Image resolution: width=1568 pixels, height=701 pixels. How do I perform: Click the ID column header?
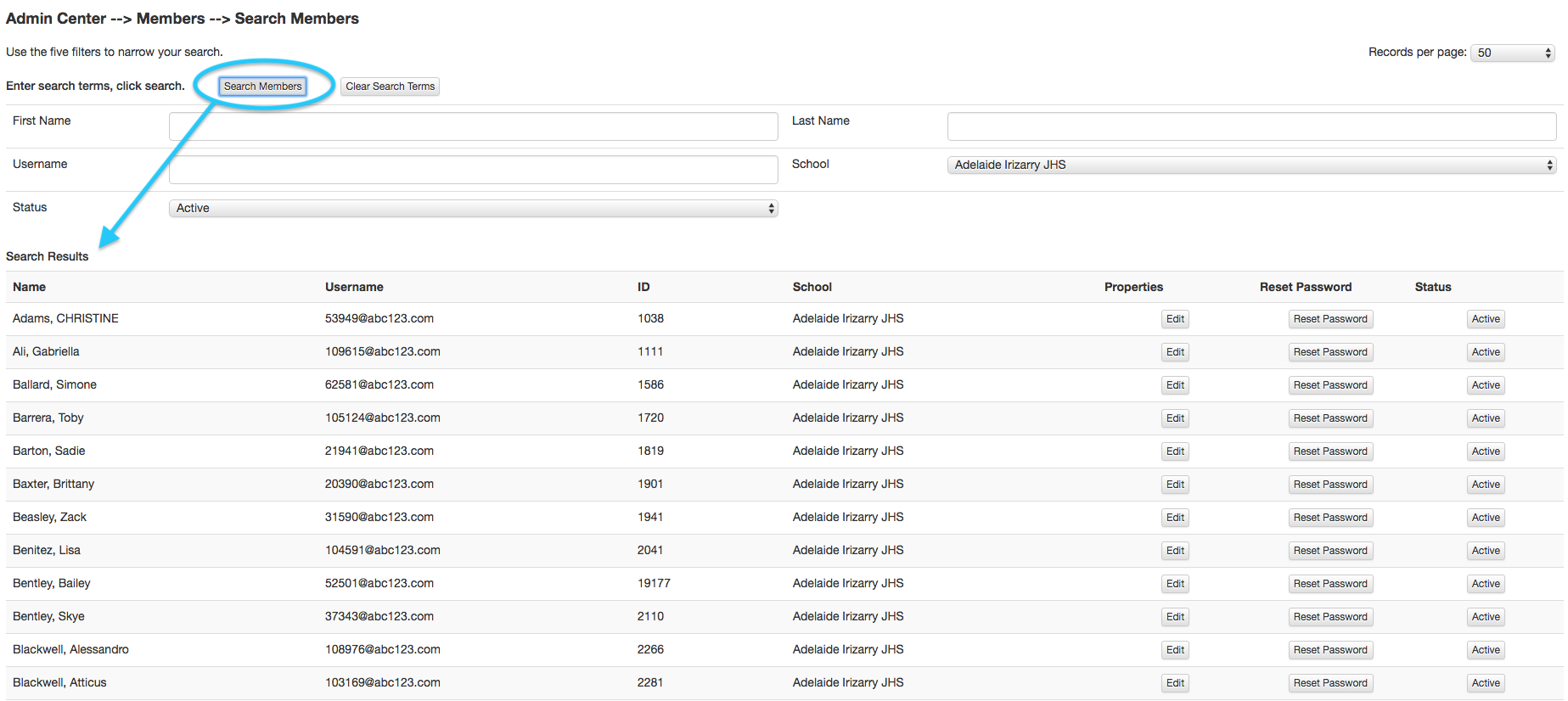pos(643,287)
